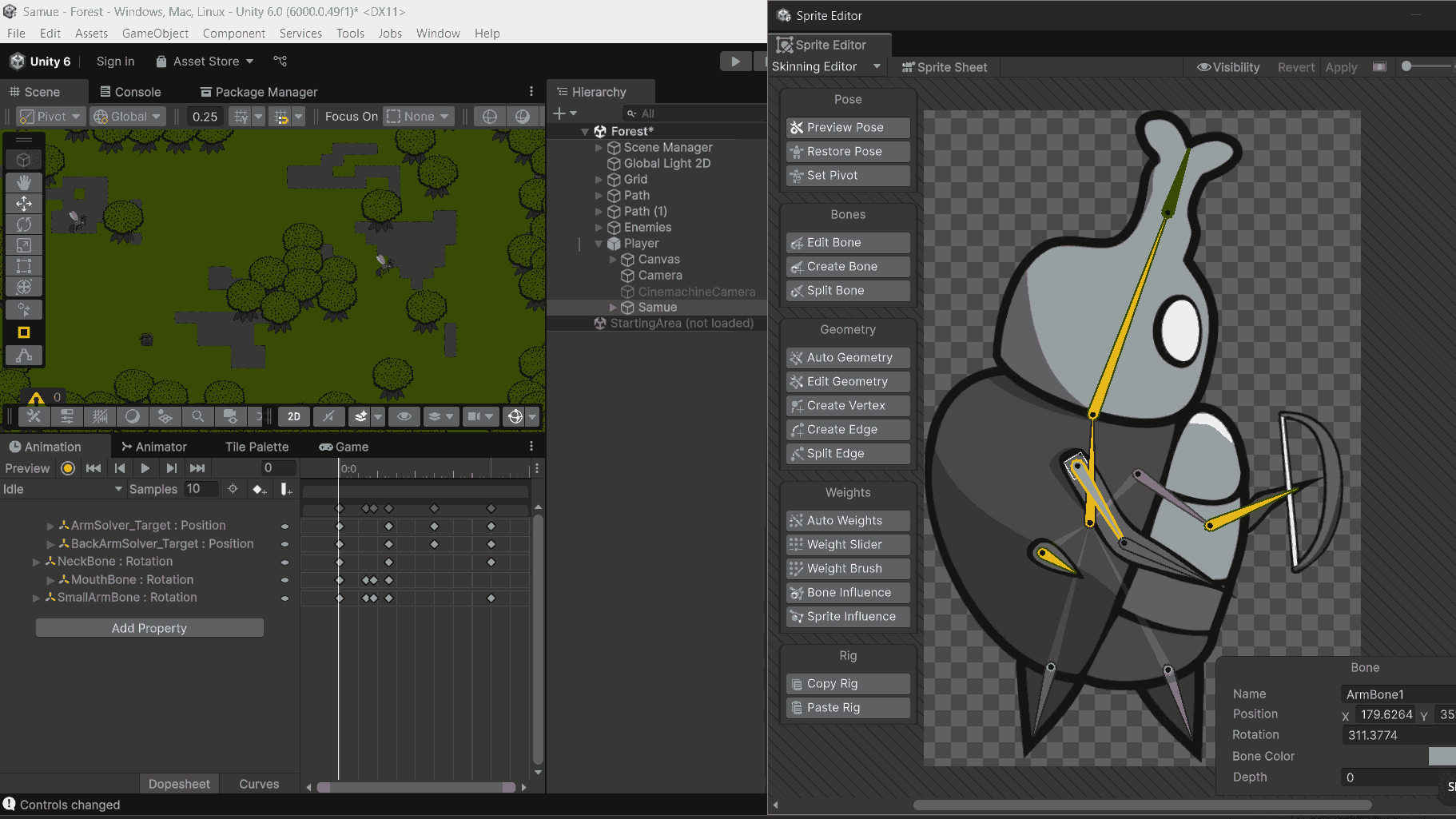Open the GameObject menu
Image resolution: width=1456 pixels, height=819 pixels.
(x=155, y=34)
